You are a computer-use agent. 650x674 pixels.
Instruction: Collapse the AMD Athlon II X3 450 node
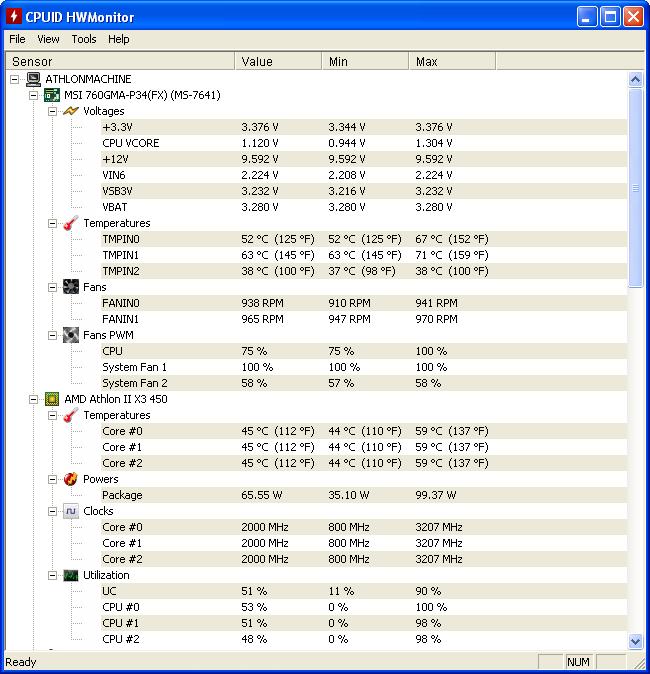34,399
